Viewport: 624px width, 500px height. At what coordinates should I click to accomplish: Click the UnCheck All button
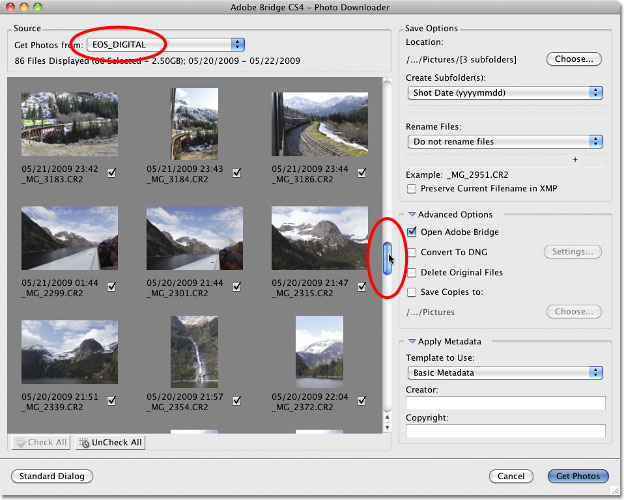111,442
